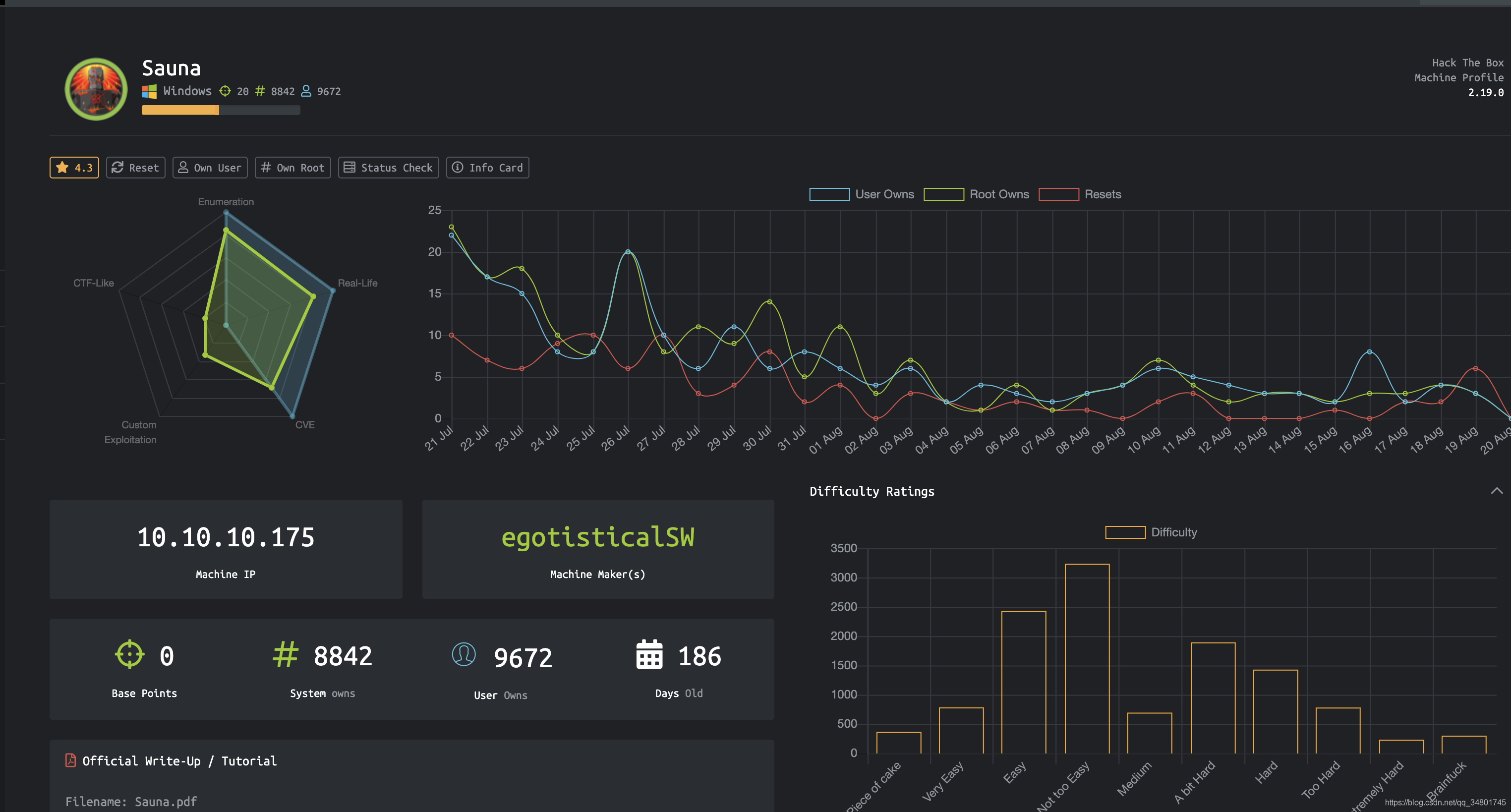Click the Filename: Sauna.pdf text
The image size is (1511, 812).
click(131, 802)
